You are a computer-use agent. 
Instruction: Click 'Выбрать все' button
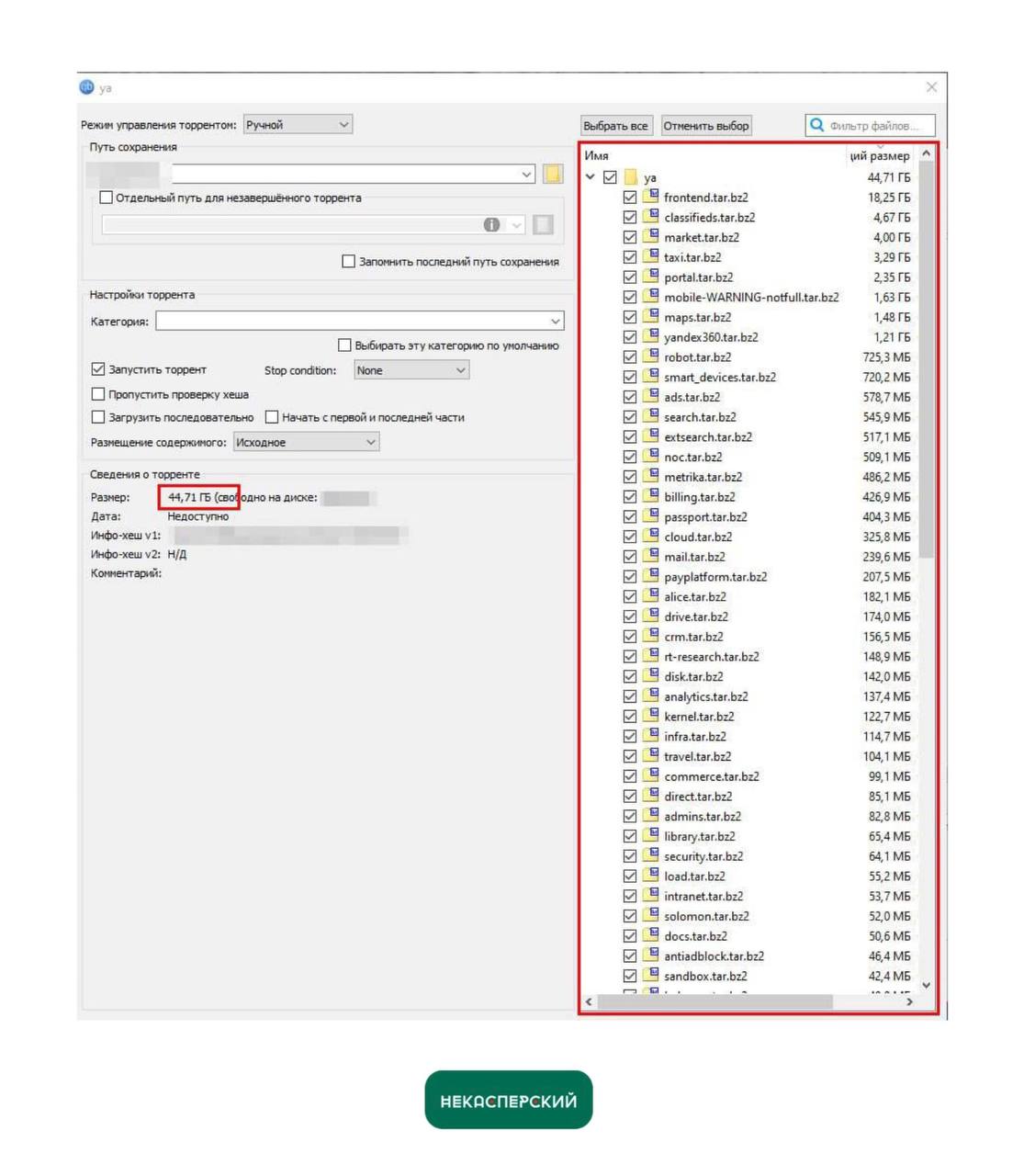tap(615, 126)
